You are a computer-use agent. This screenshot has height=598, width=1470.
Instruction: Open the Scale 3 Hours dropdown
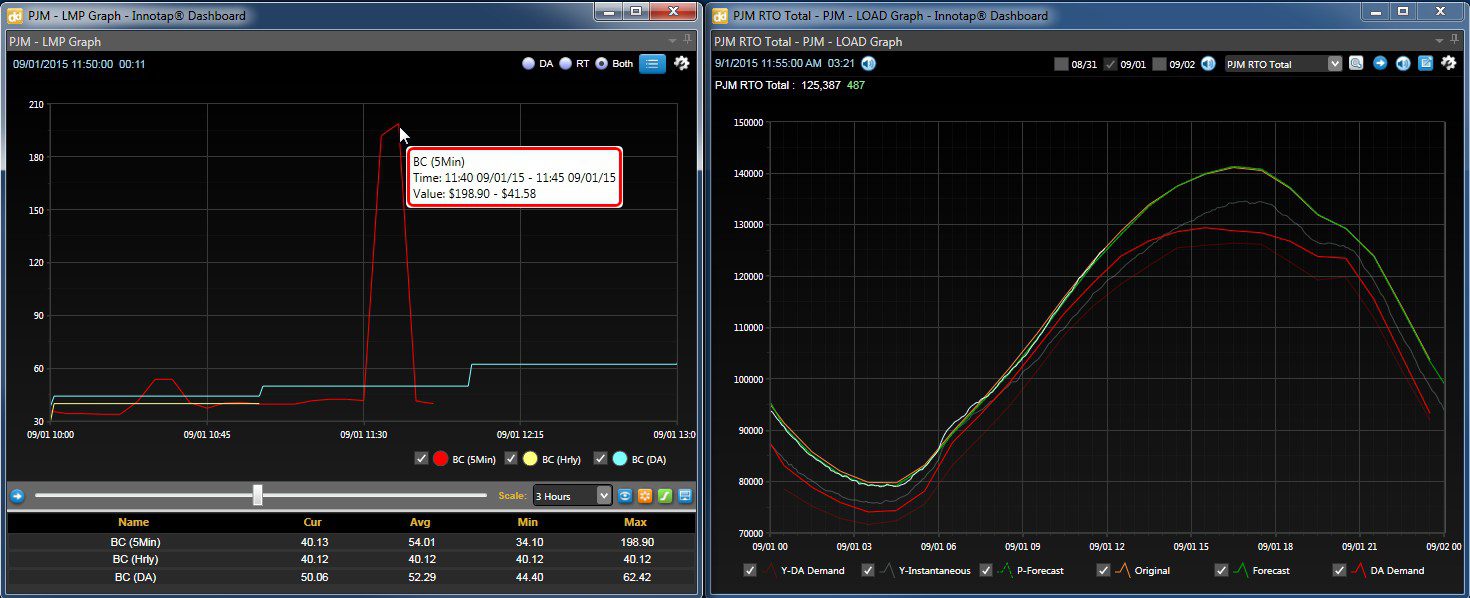click(x=572, y=496)
